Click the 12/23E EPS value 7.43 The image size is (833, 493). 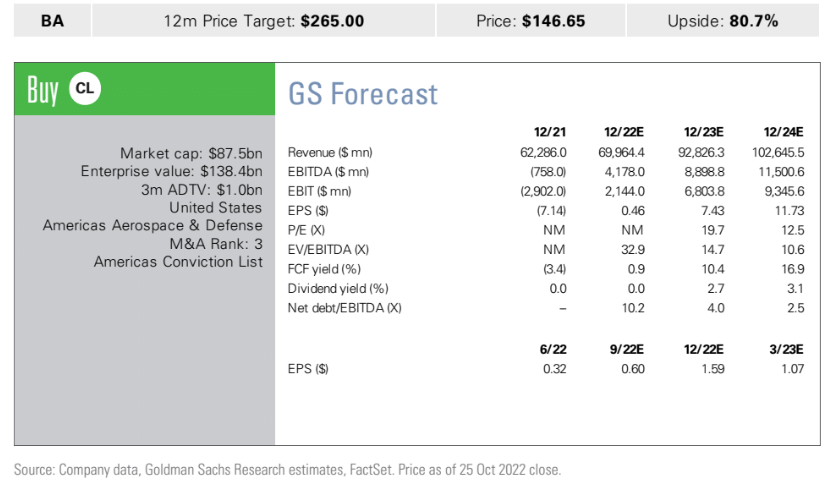click(709, 211)
